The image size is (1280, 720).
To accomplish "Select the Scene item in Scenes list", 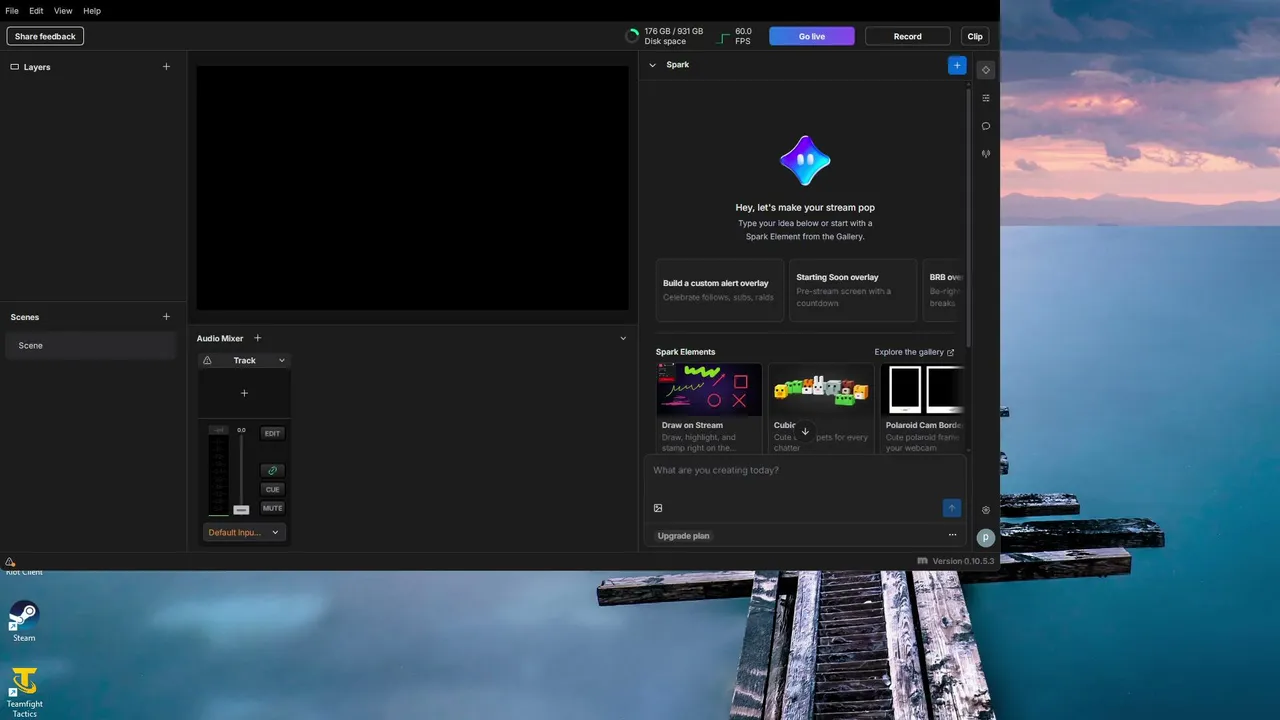I will [90, 345].
